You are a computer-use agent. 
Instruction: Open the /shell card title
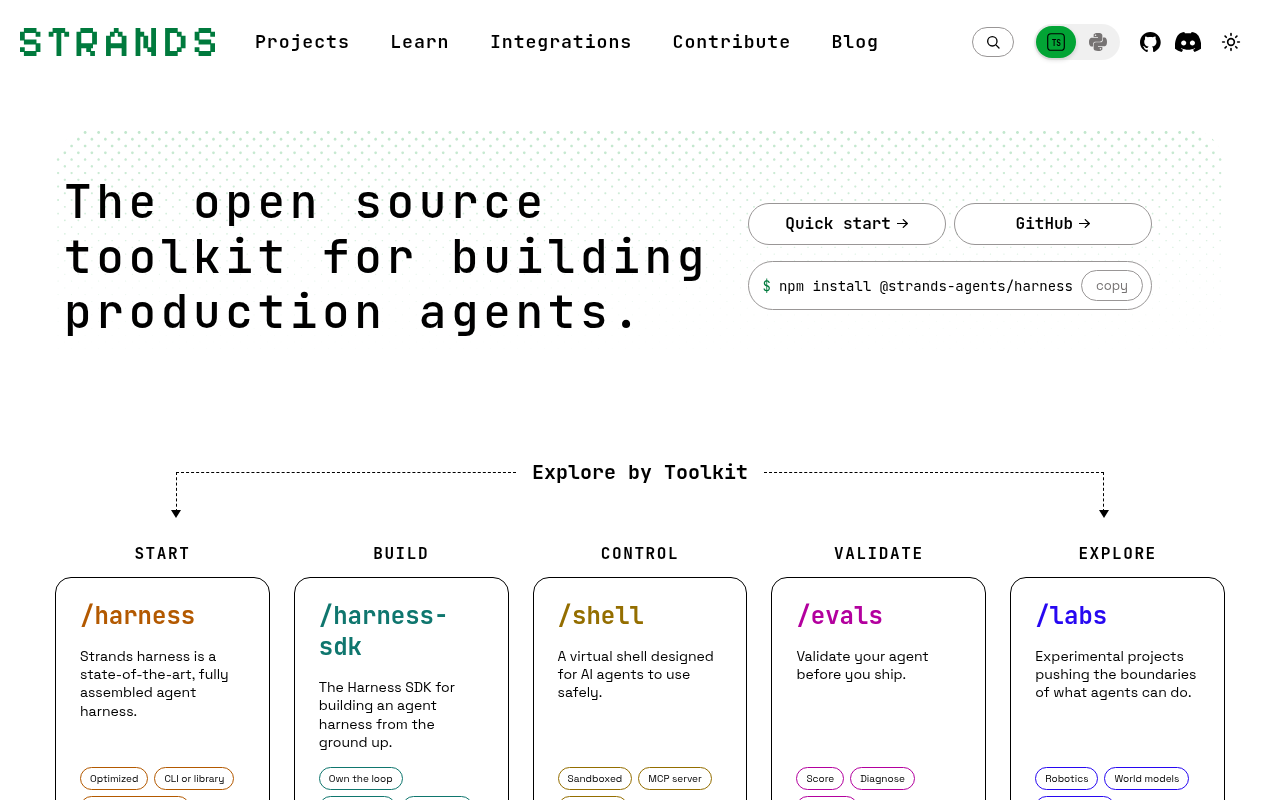click(600, 615)
